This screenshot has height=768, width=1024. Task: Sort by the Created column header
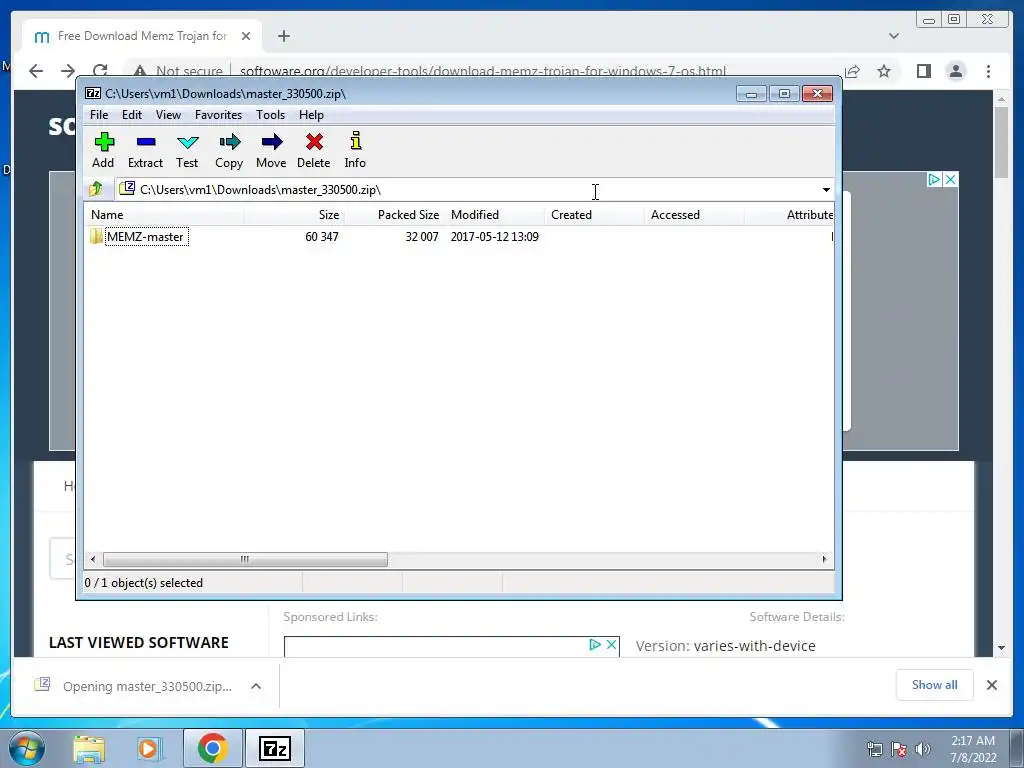[594, 215]
